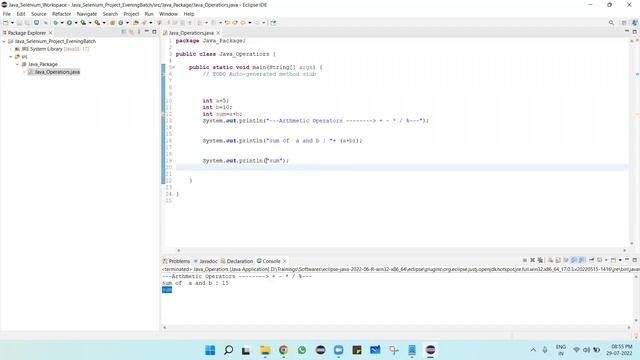The image size is (640, 360).
Task: Click the Coverage run icon
Action: pos(83,23)
